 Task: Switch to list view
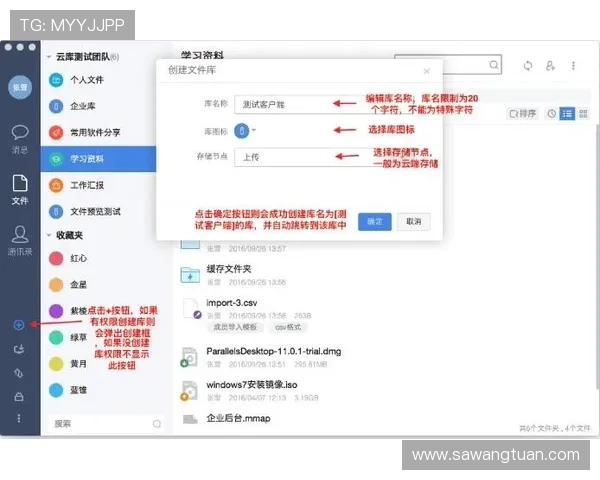pyautogui.click(x=567, y=114)
